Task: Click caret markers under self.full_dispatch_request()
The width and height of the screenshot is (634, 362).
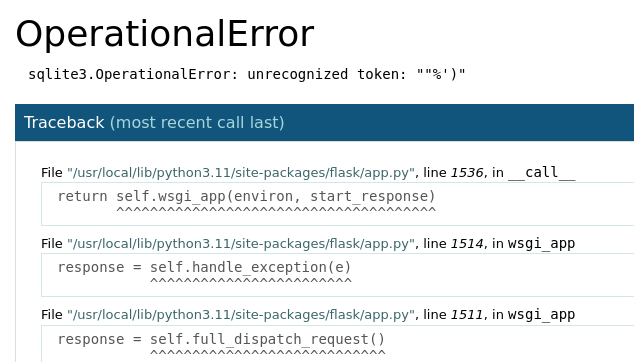Action: 268,353
